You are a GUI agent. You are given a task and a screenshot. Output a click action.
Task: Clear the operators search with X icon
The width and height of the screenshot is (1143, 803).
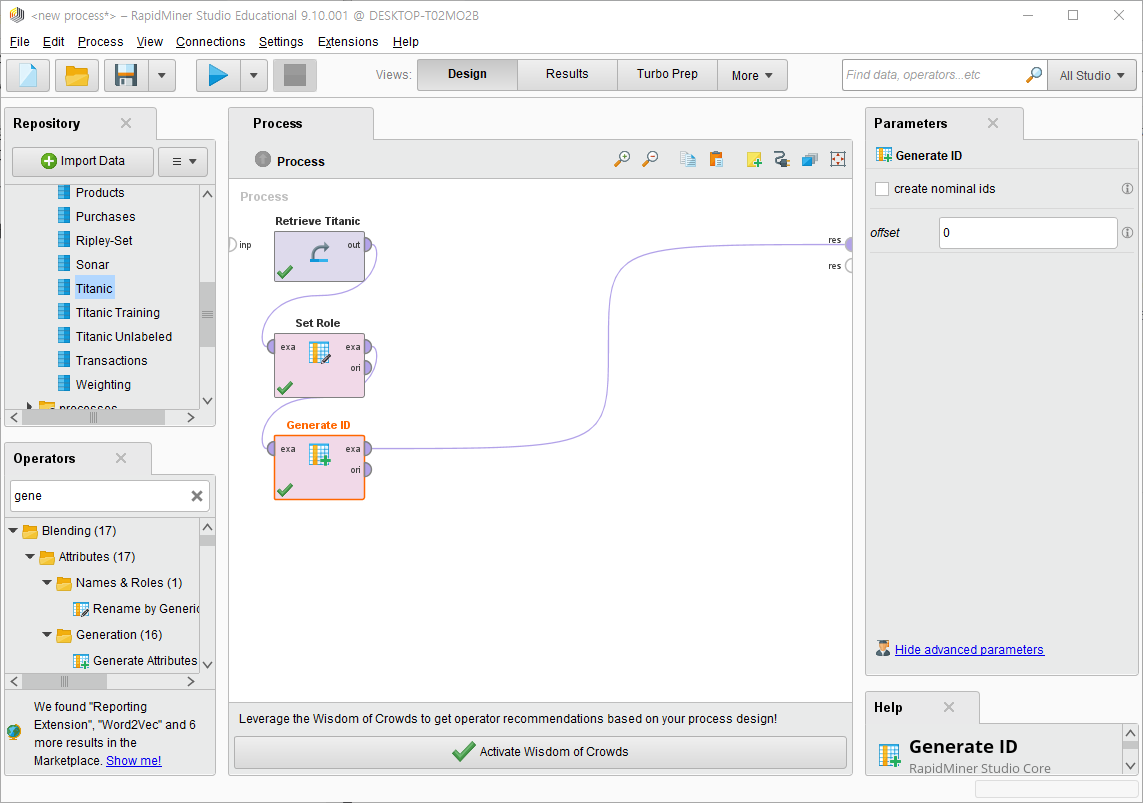[x=197, y=495]
